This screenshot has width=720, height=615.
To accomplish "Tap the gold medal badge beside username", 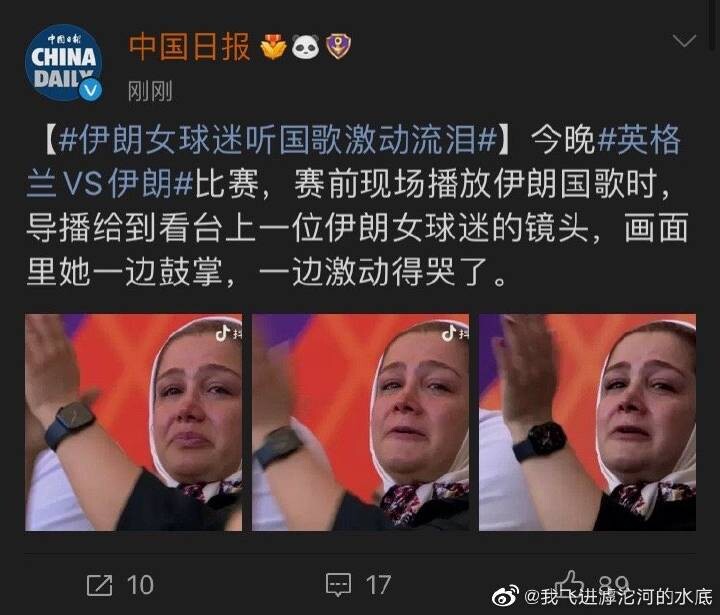I will pos(273,47).
